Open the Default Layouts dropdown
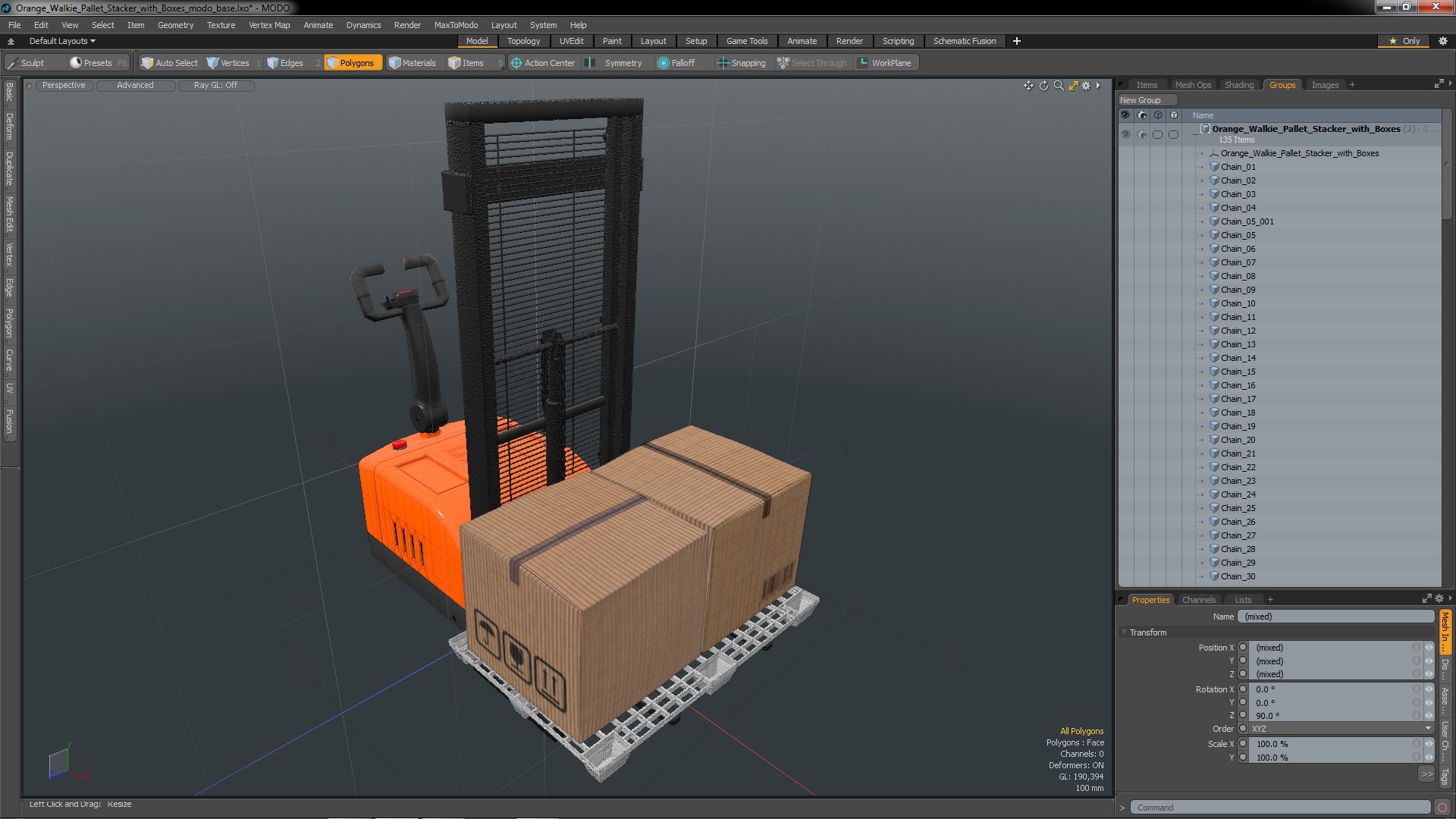 click(60, 40)
